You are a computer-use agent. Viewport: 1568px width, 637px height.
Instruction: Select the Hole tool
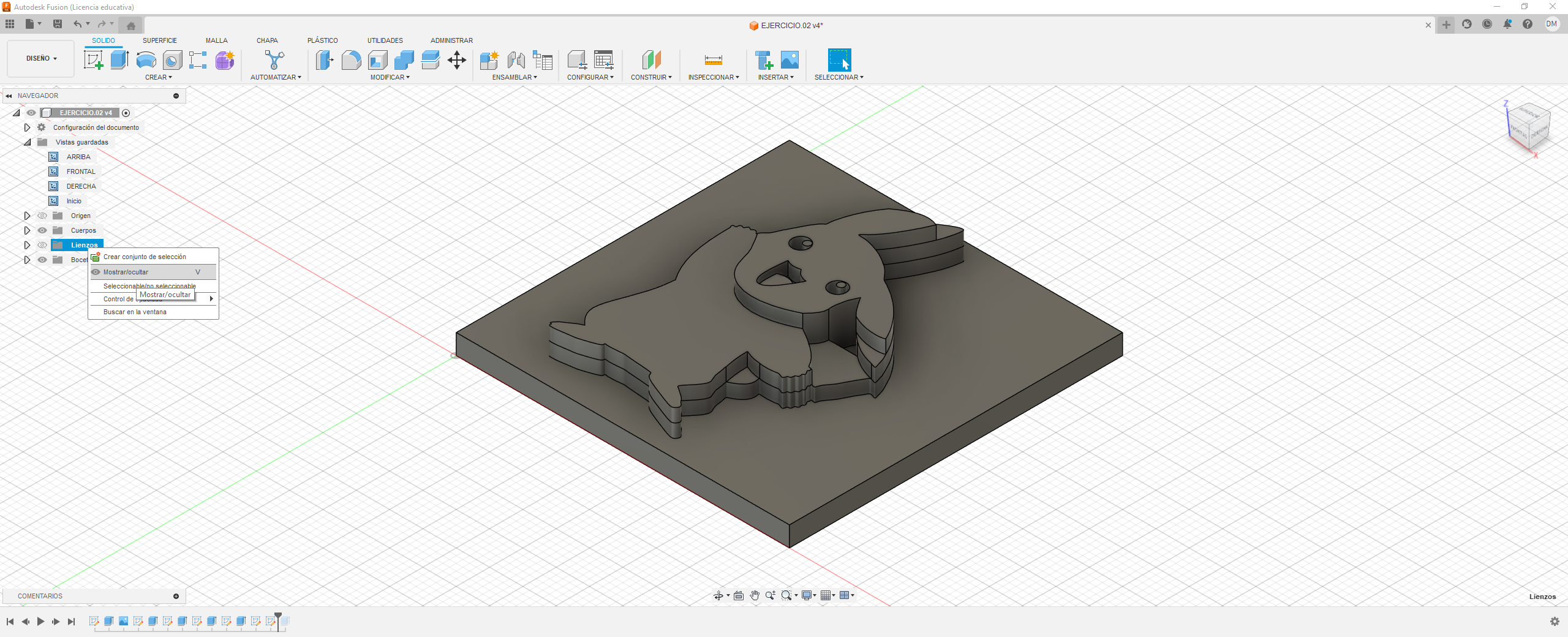(x=173, y=60)
